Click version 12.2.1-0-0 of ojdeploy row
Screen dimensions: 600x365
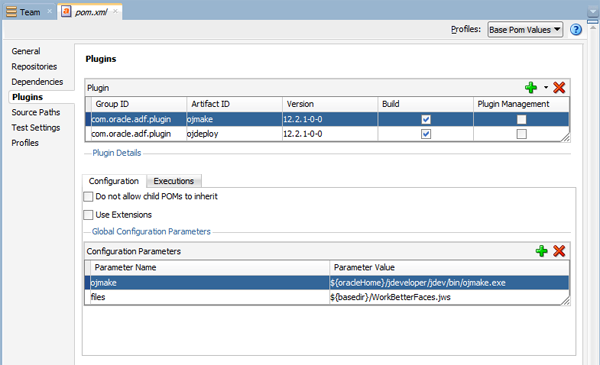click(x=330, y=134)
